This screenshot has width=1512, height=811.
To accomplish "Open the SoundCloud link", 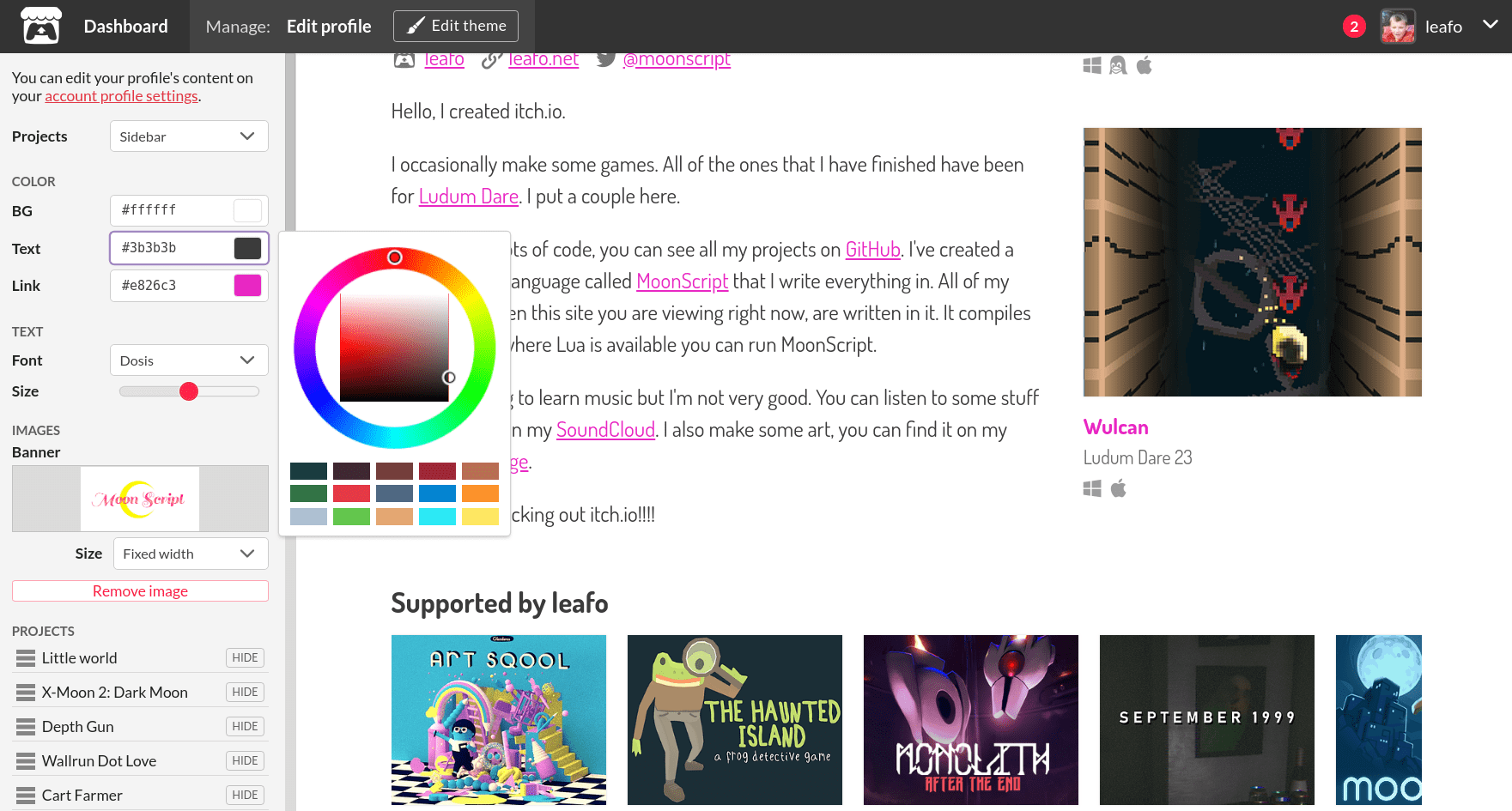I will (605, 430).
